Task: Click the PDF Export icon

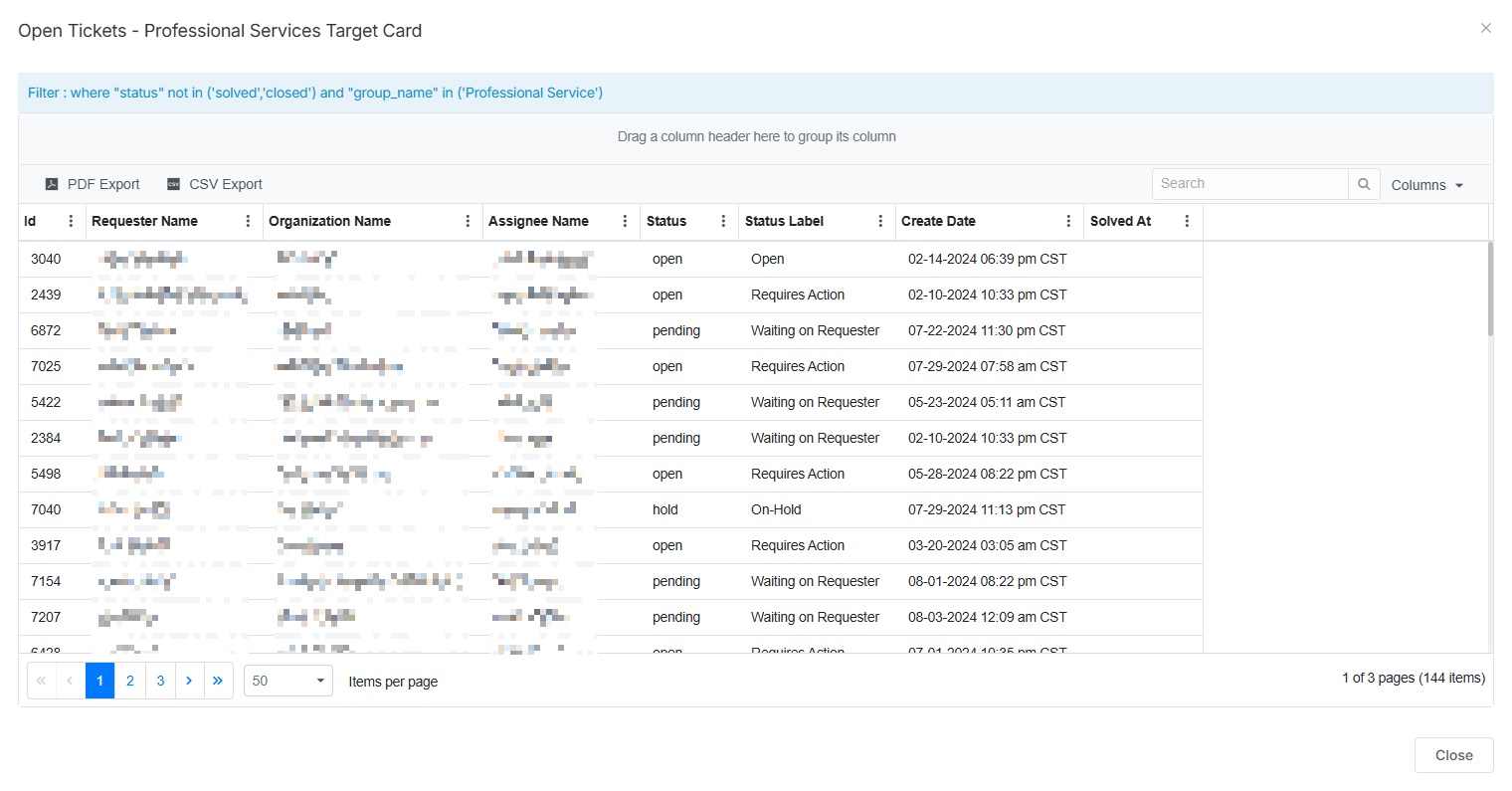Action: point(52,184)
